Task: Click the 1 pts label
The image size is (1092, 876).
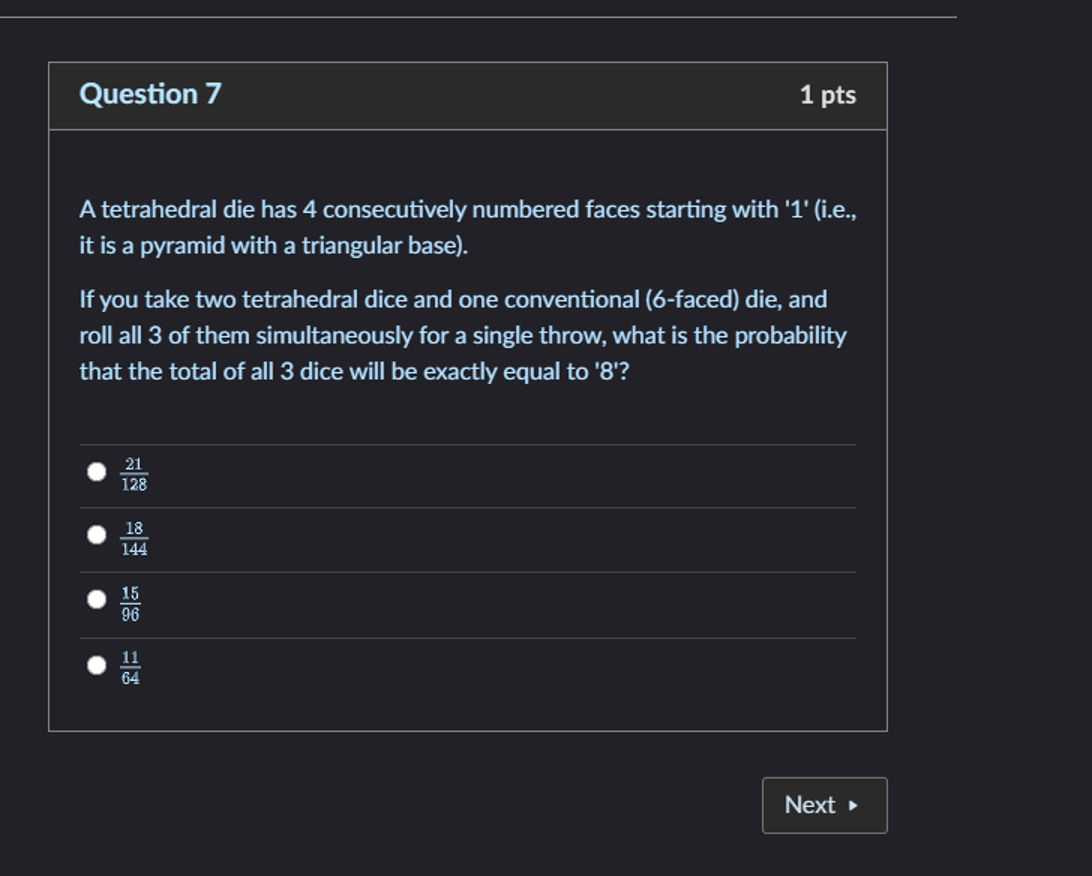Action: point(828,95)
